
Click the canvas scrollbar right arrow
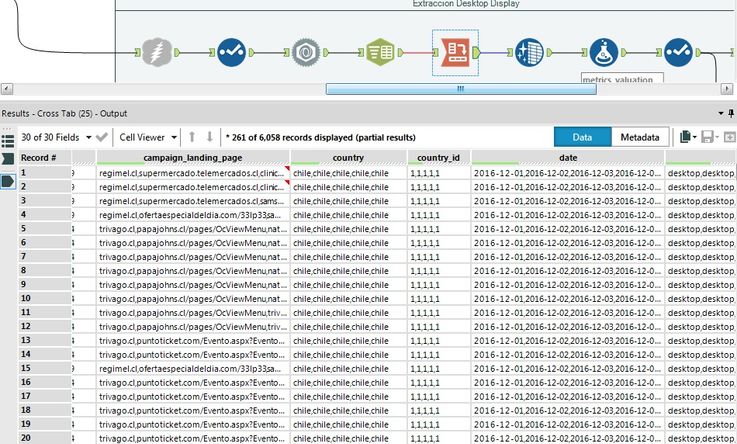[x=727, y=89]
